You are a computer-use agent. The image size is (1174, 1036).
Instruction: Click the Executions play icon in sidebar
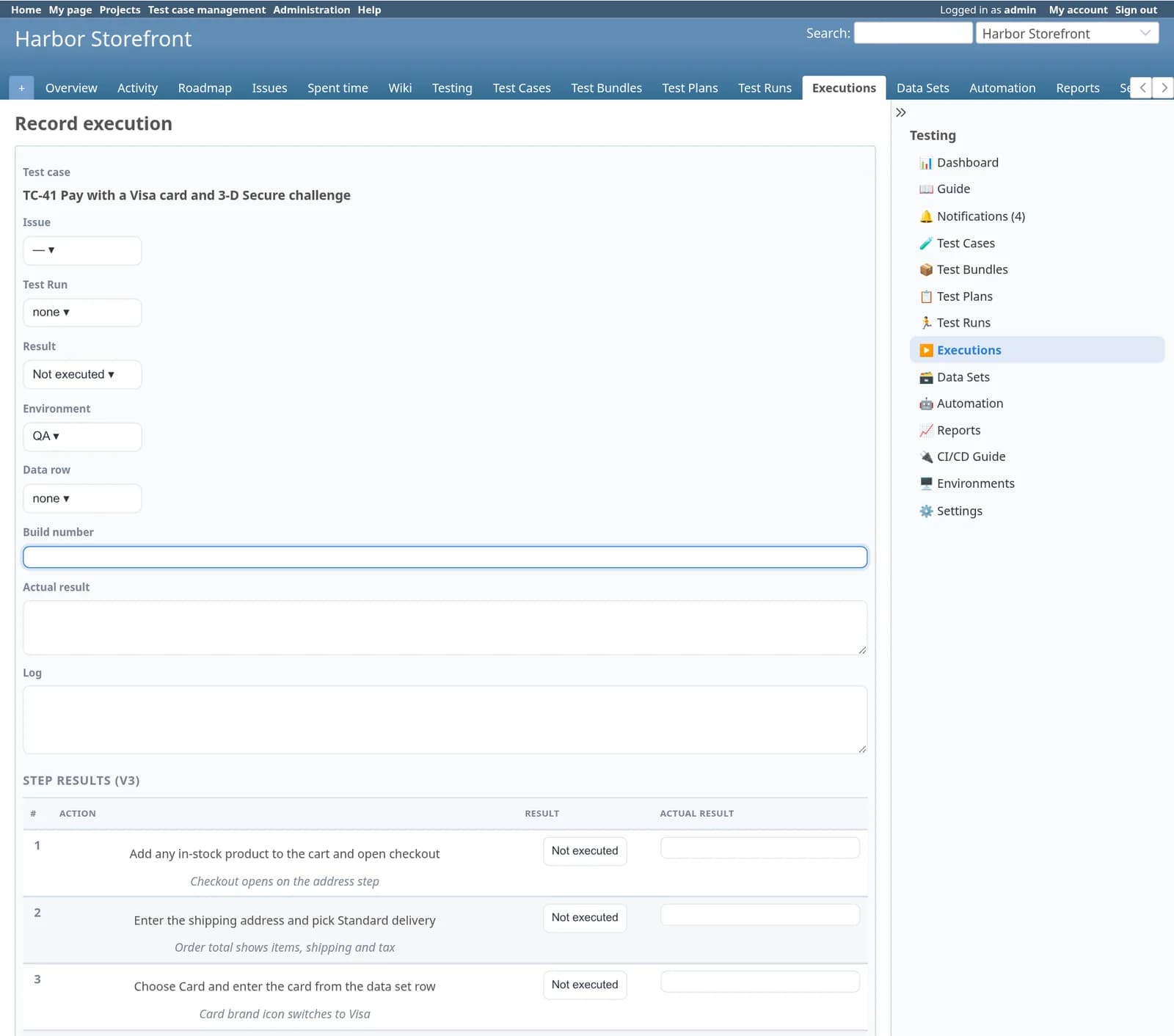click(x=926, y=350)
